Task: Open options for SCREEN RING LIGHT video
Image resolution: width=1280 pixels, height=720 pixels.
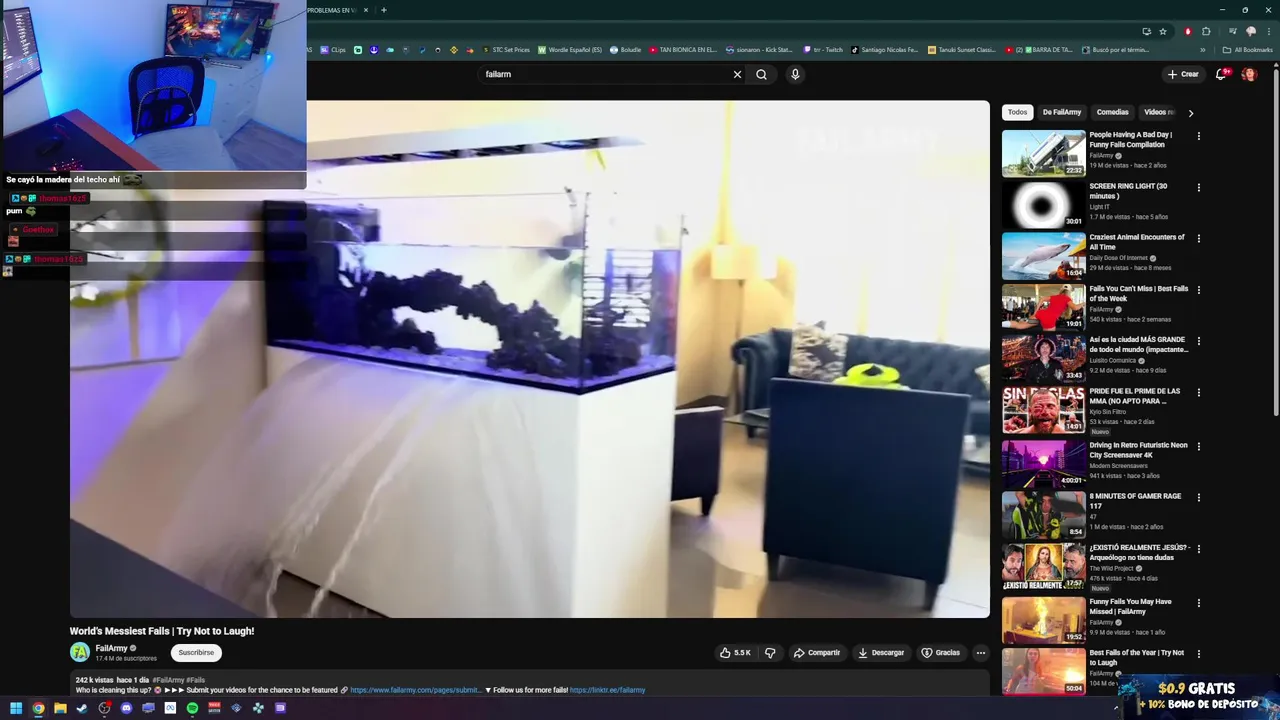Action: (x=1199, y=188)
